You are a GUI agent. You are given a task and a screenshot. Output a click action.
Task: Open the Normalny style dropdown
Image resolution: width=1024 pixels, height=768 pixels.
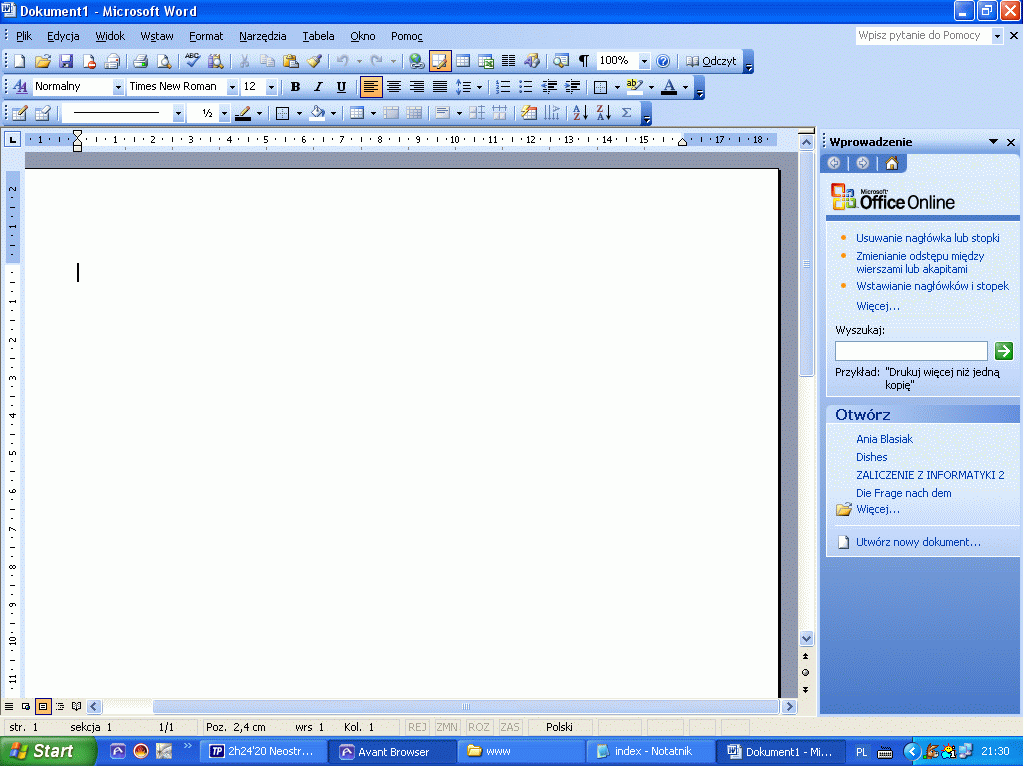pyautogui.click(x=118, y=87)
